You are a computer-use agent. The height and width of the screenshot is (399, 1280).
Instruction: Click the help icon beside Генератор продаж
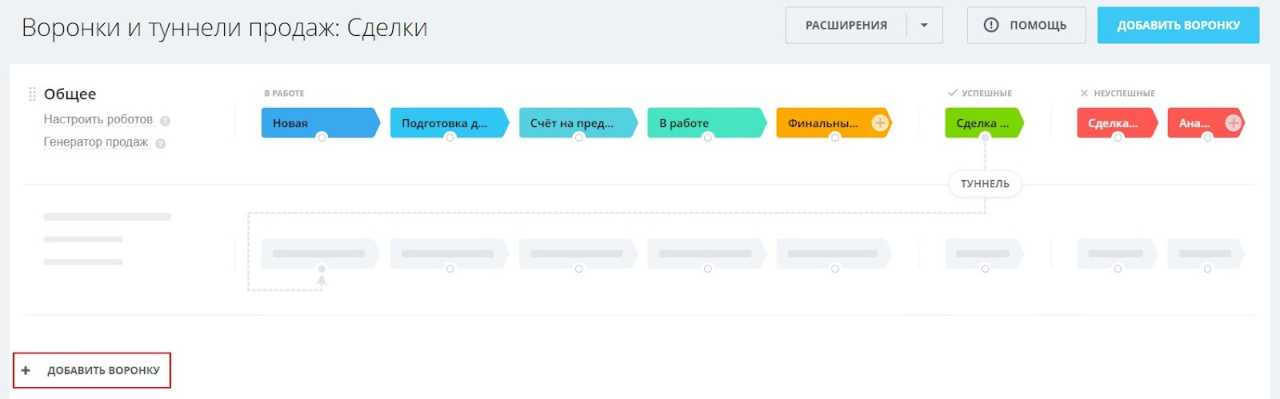[160, 143]
